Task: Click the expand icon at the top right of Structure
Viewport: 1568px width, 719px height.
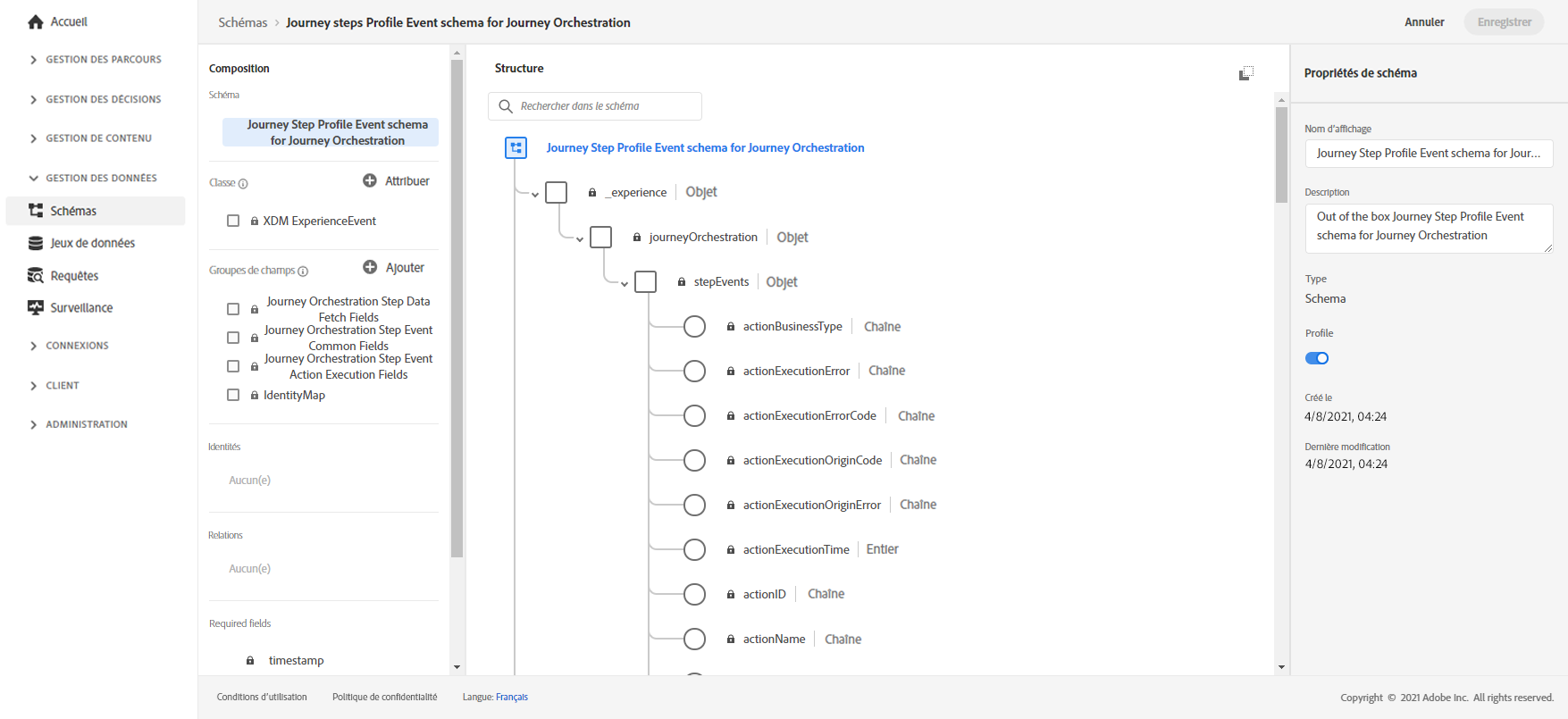Action: click(x=1246, y=73)
